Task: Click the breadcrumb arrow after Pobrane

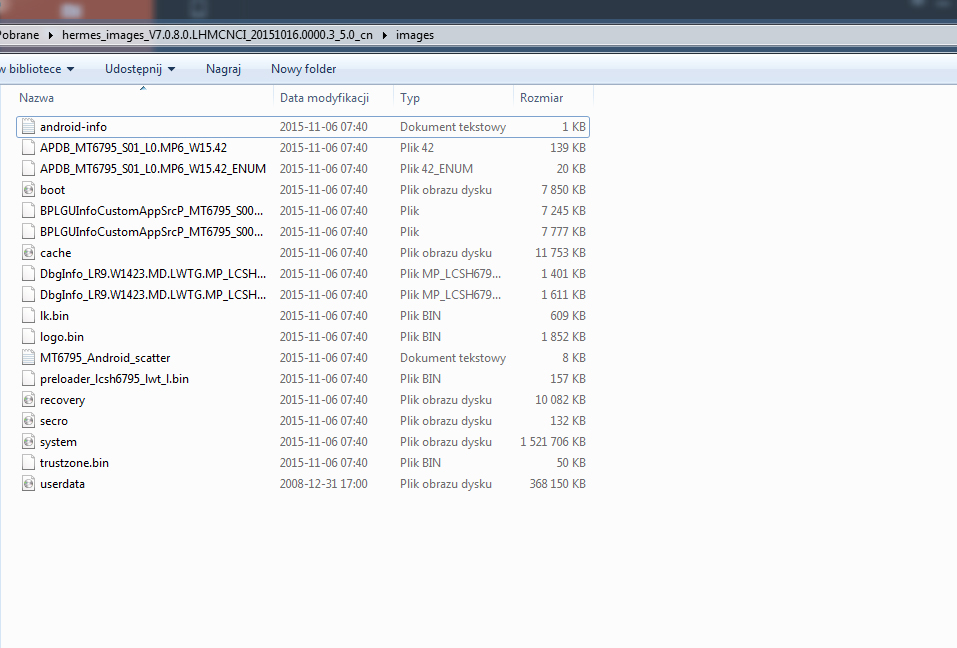Action: [x=50, y=35]
